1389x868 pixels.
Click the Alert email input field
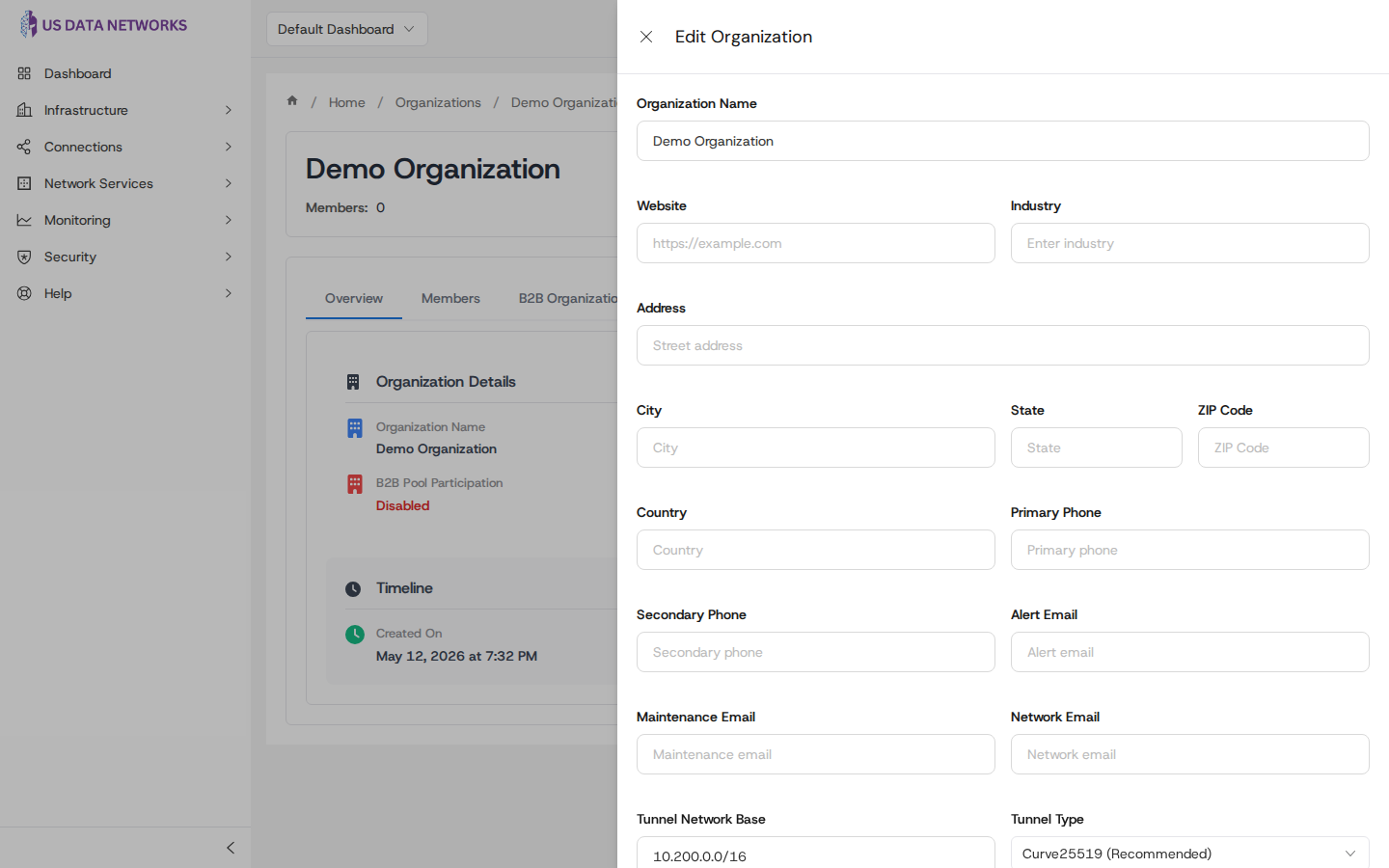click(x=1190, y=652)
